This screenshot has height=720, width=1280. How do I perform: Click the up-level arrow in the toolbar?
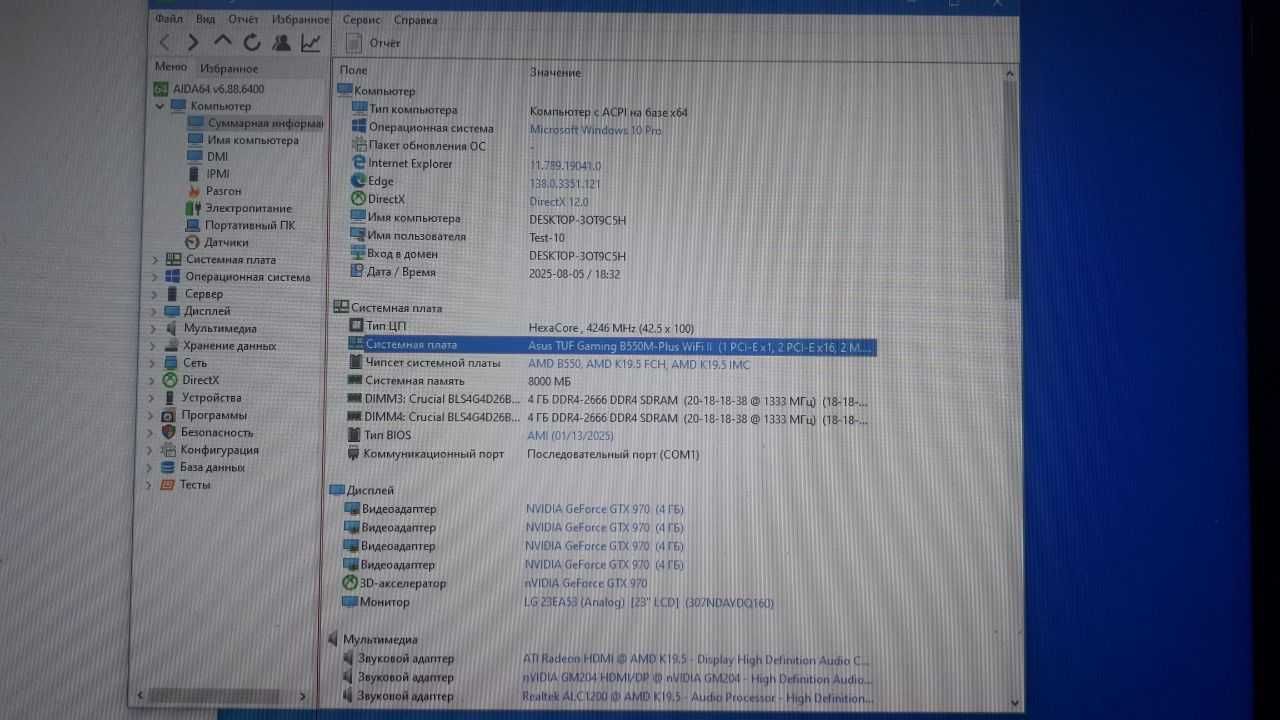[222, 41]
